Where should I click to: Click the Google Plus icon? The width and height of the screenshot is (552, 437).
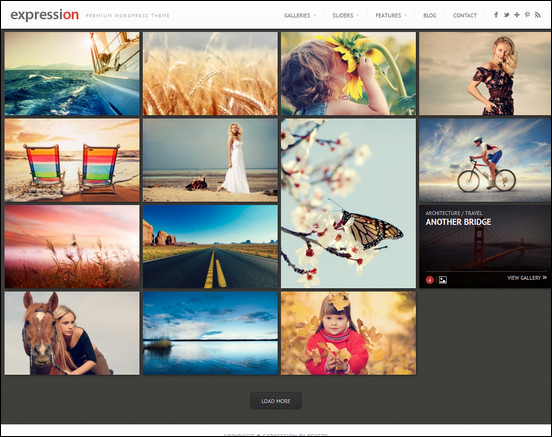(516, 15)
